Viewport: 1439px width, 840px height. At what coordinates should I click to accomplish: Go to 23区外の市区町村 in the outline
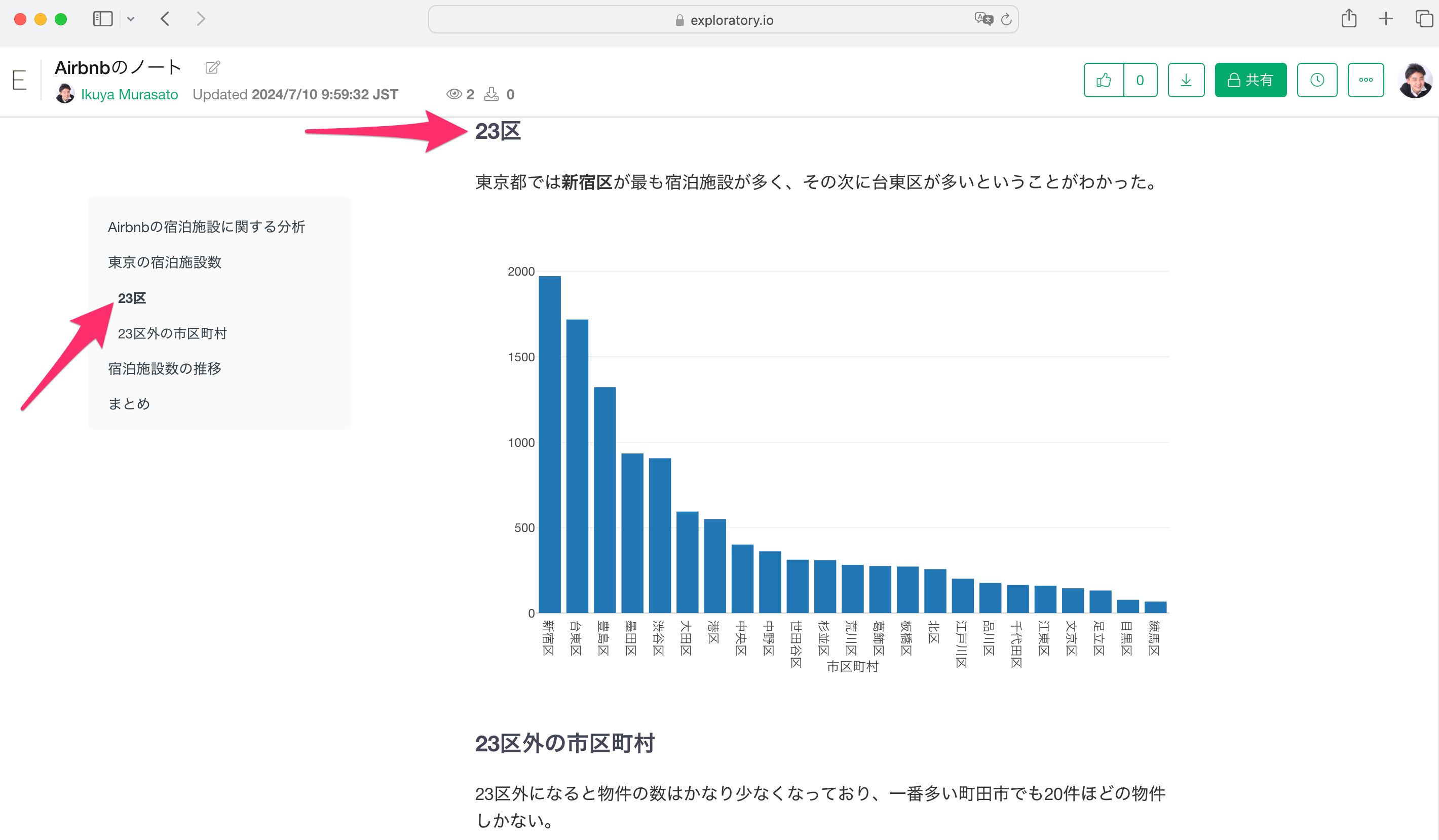pyautogui.click(x=172, y=333)
